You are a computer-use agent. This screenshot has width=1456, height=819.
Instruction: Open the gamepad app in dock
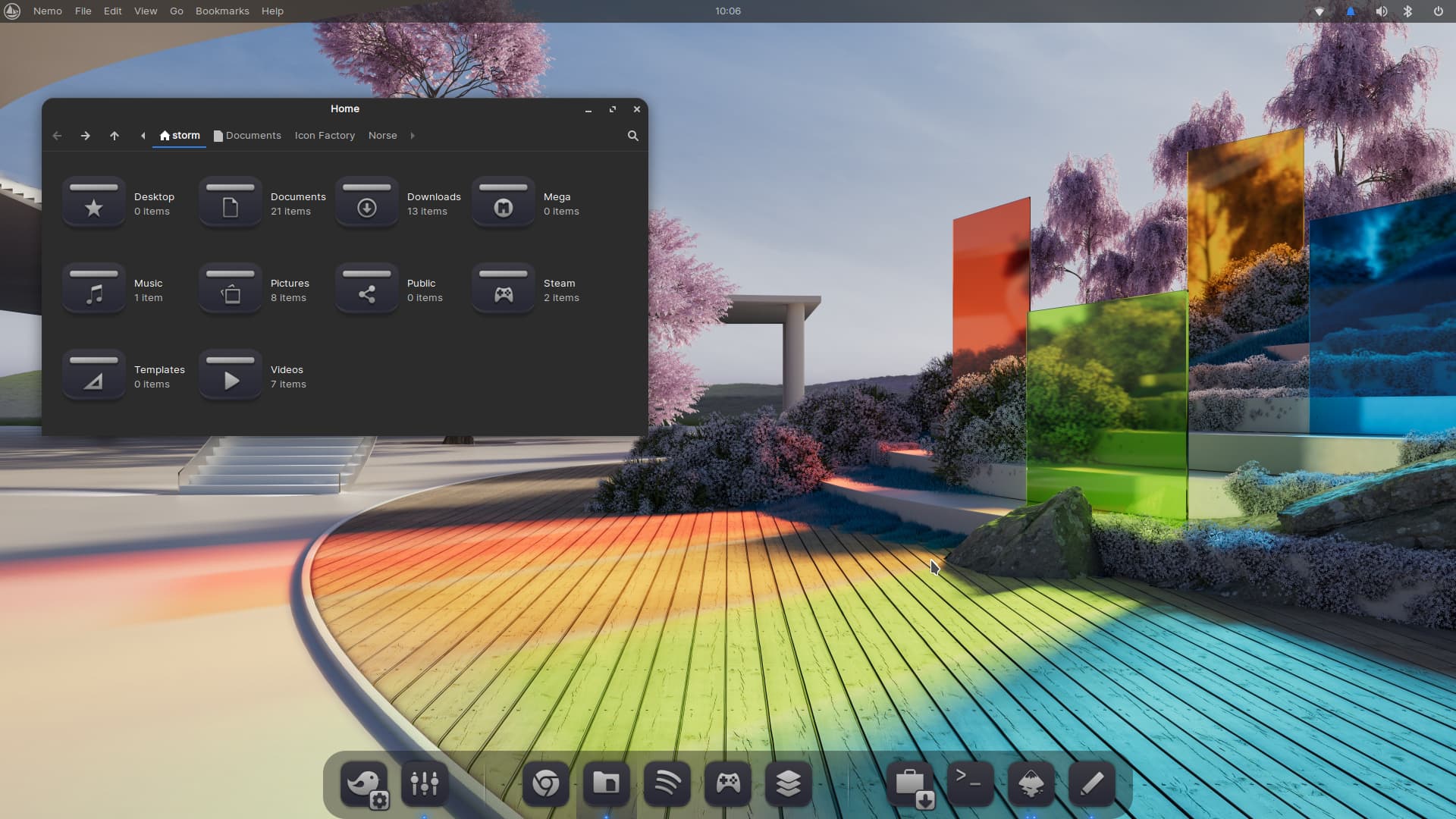point(728,783)
